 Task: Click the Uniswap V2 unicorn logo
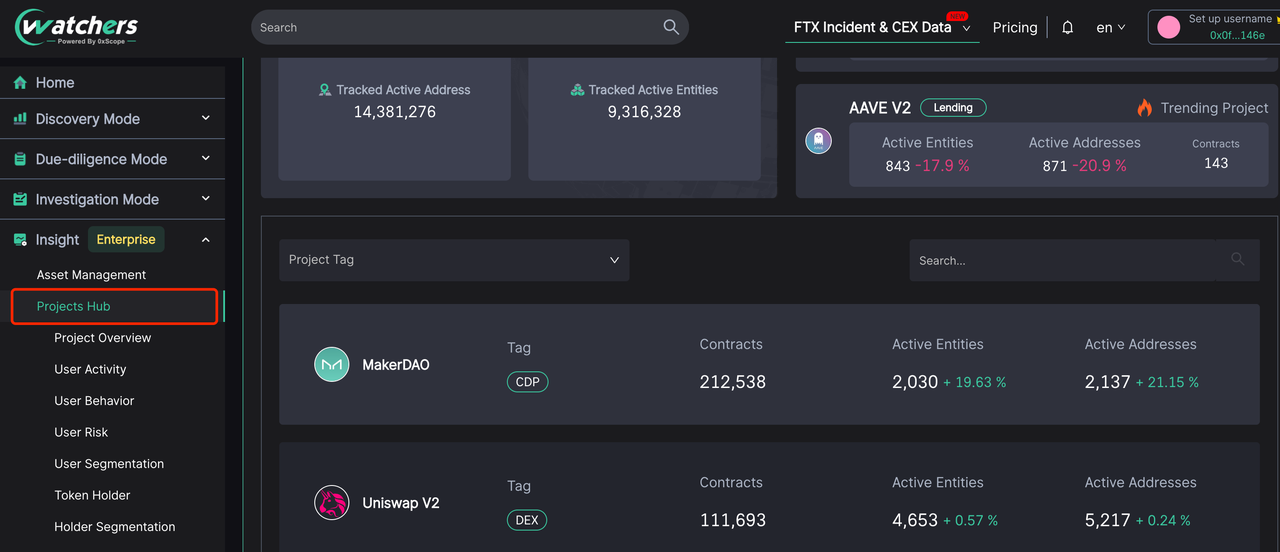coord(331,503)
